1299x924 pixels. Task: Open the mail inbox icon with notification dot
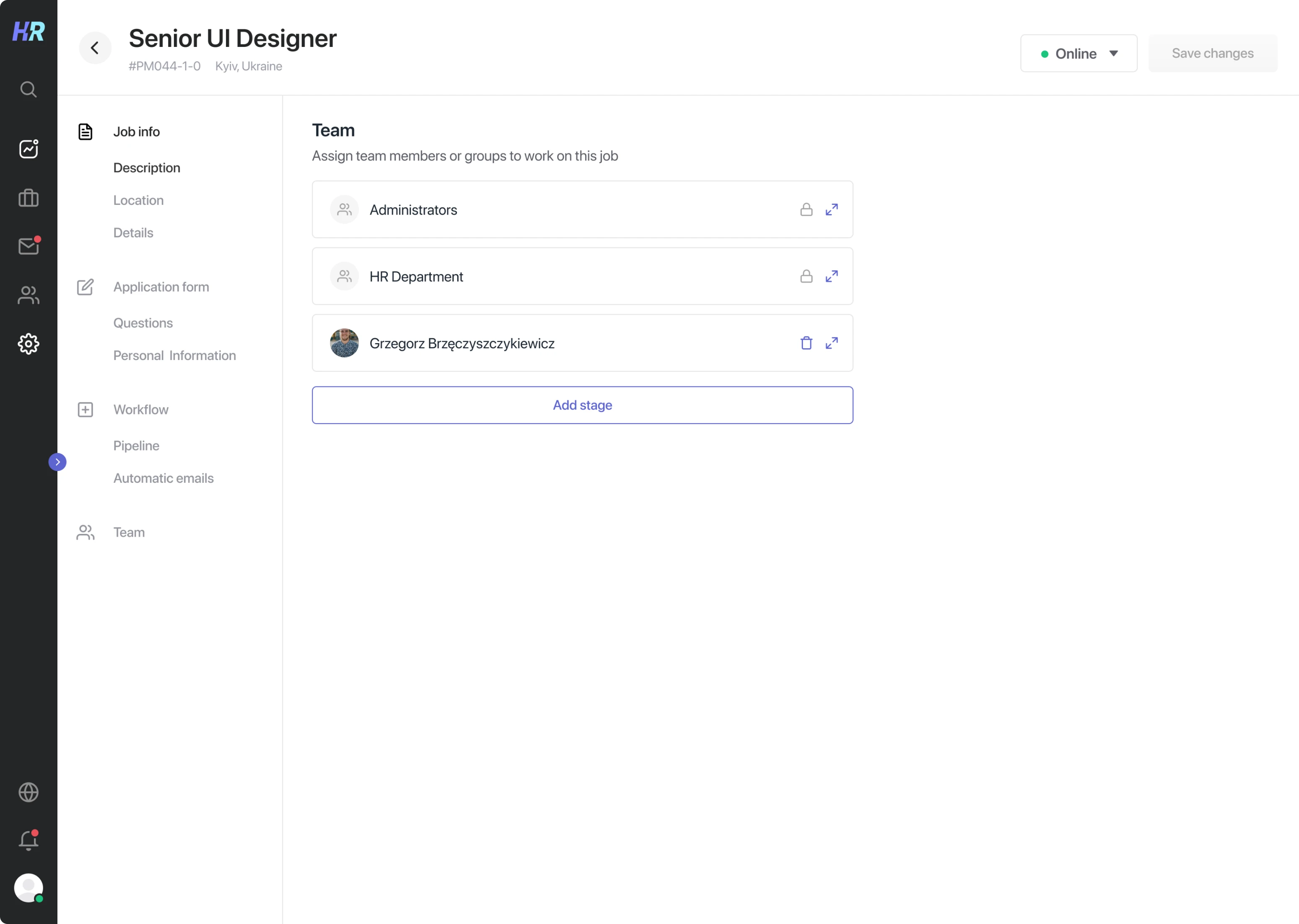pyautogui.click(x=28, y=246)
